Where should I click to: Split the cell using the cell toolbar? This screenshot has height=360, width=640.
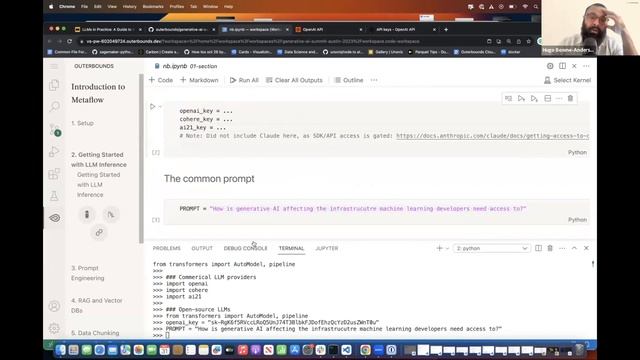548,98
